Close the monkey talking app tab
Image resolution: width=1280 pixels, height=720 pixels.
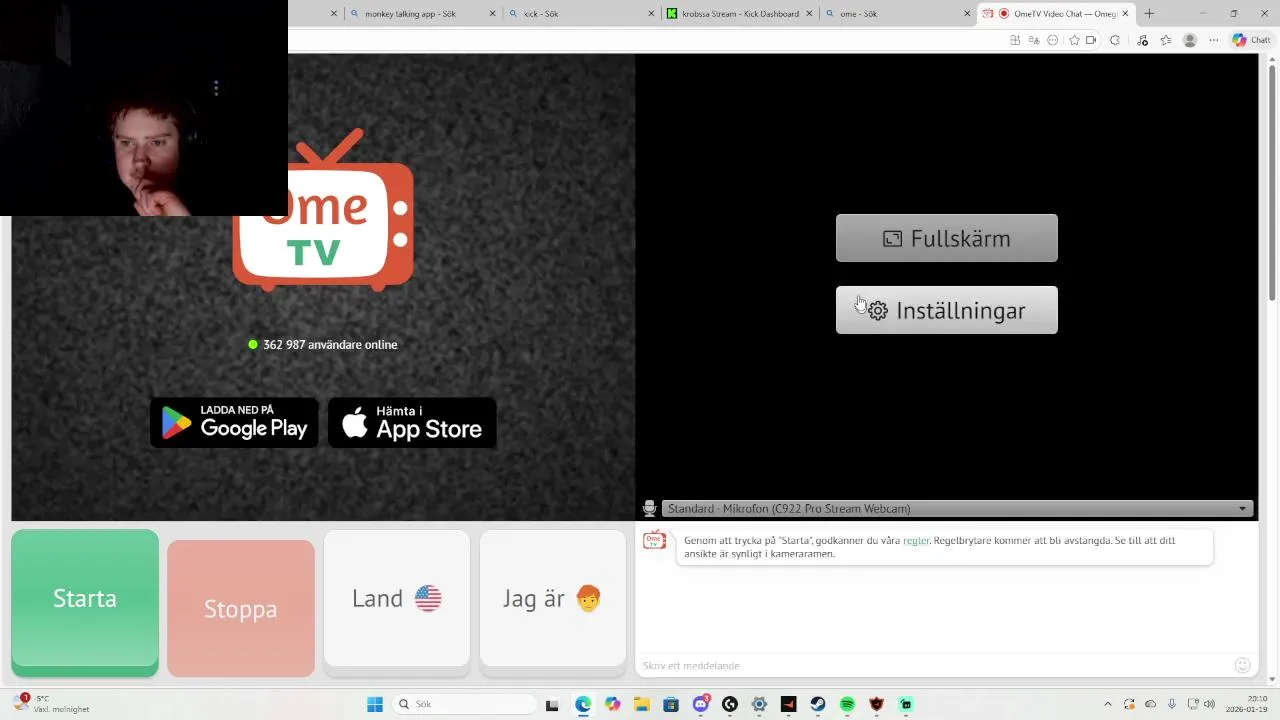tap(492, 14)
